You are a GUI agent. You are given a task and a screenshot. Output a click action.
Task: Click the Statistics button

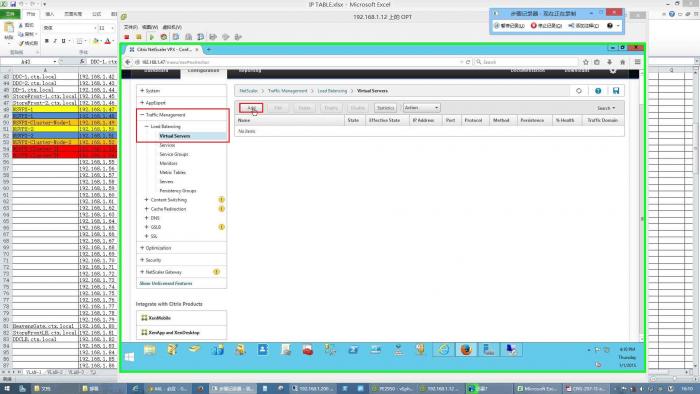[x=385, y=108]
